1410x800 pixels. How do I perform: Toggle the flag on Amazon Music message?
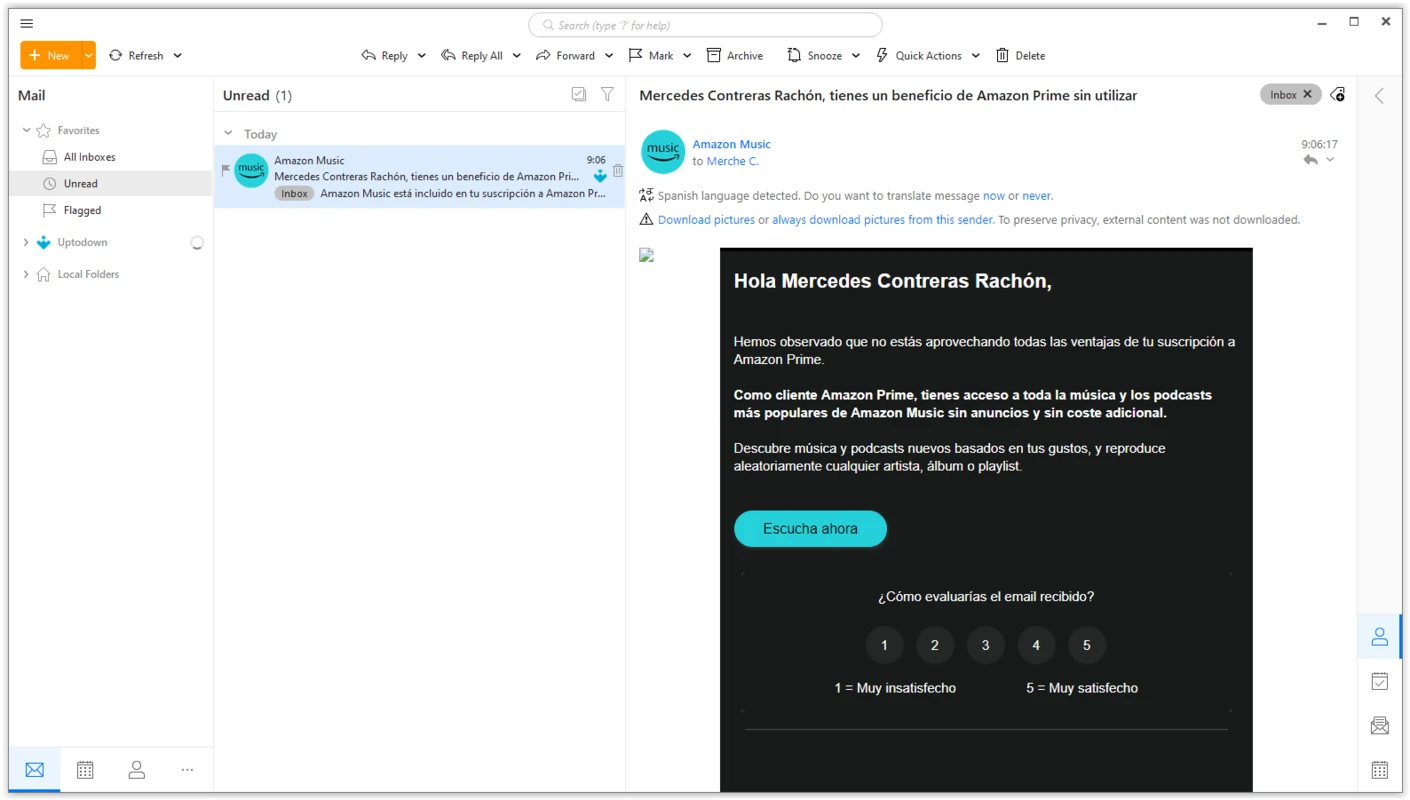[x=225, y=169]
